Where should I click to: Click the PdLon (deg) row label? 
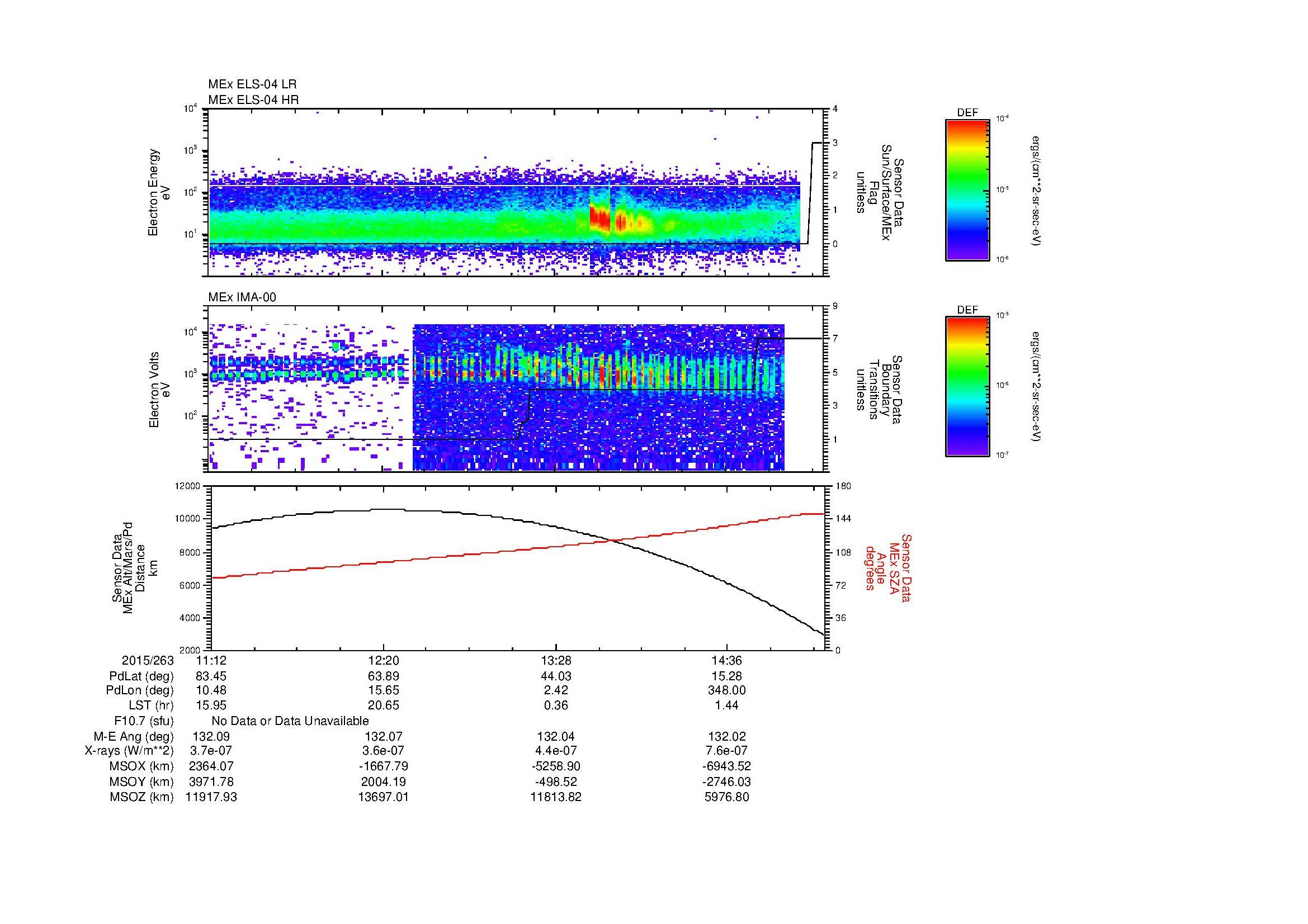pos(140,690)
